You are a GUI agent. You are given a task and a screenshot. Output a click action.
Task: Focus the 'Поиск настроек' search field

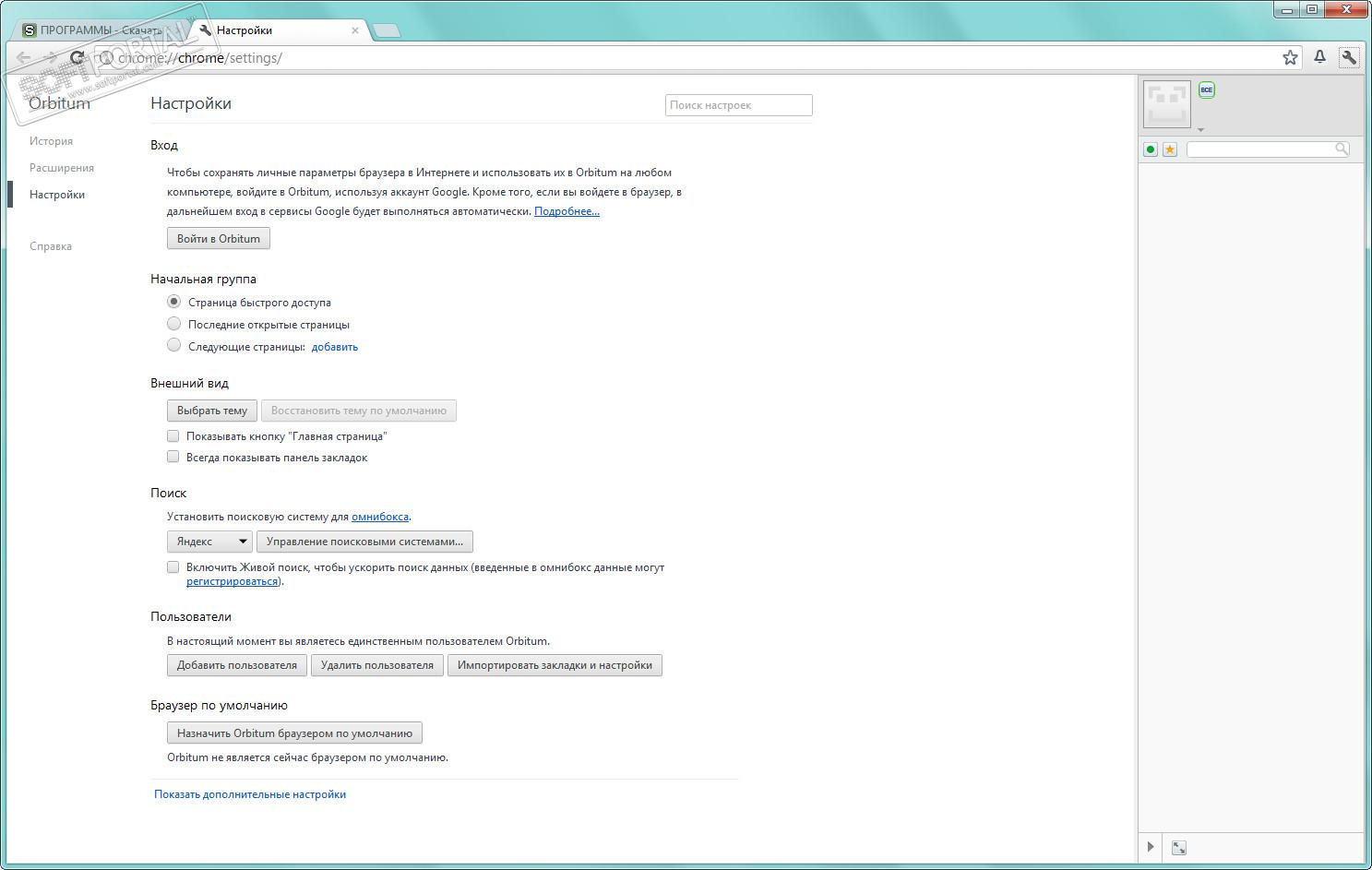pyautogui.click(x=739, y=105)
